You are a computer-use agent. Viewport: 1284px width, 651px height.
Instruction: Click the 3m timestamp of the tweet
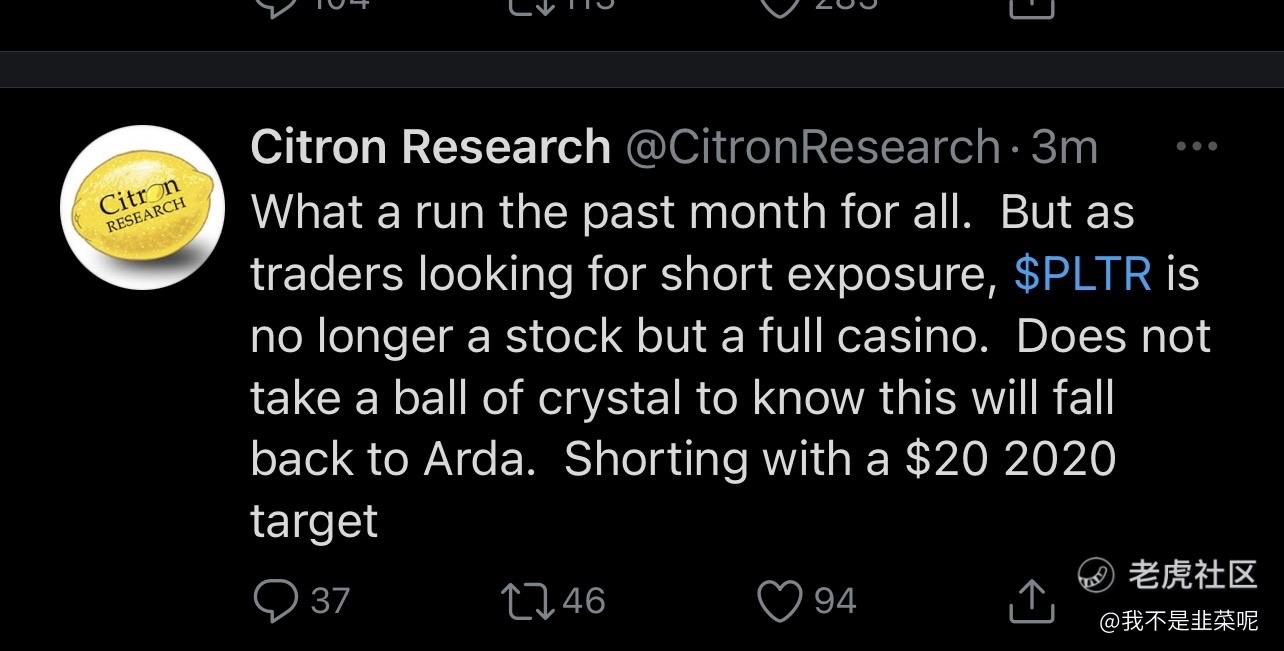(x=1064, y=147)
